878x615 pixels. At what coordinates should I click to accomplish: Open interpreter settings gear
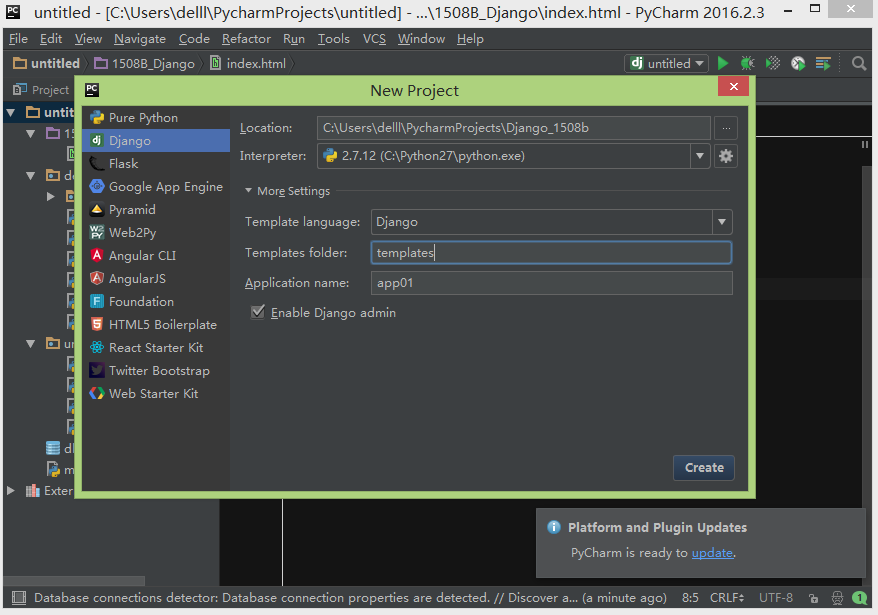[x=726, y=156]
